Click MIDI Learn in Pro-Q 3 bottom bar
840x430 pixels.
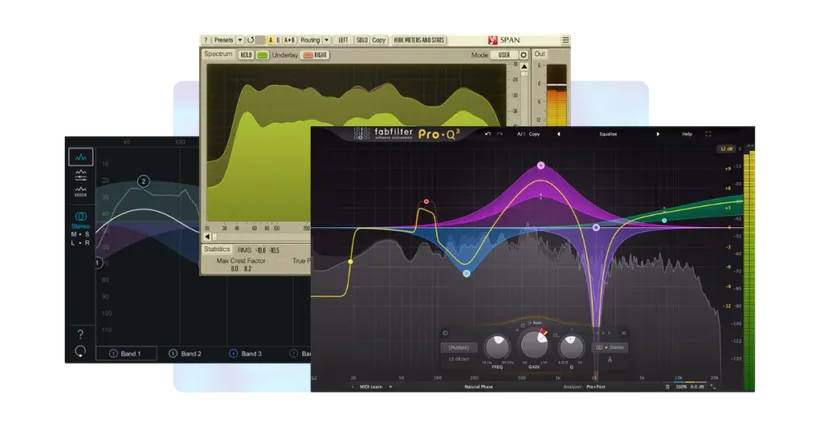coord(371,387)
